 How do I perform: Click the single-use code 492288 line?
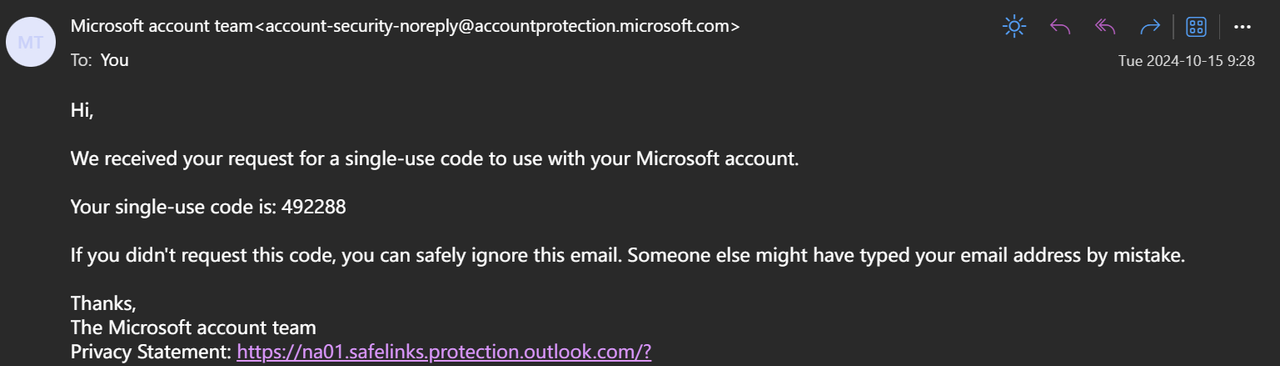[208, 207]
